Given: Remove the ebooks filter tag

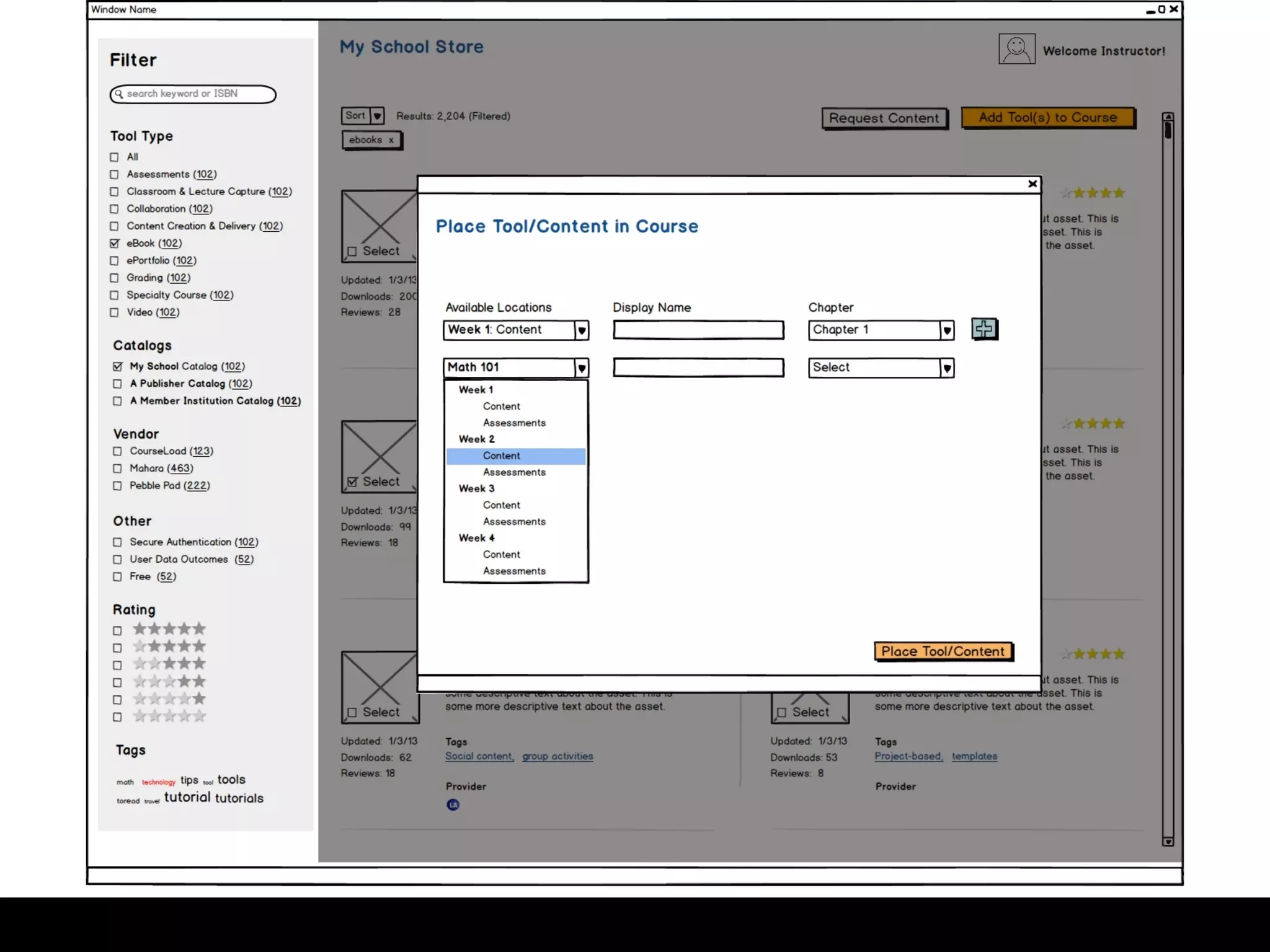Looking at the screenshot, I should (391, 141).
